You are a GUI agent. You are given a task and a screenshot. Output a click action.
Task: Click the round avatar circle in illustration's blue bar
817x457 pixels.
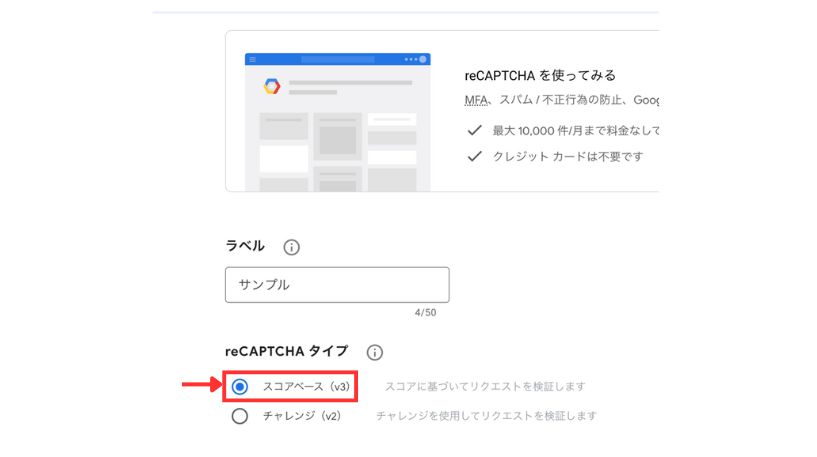tap(423, 59)
